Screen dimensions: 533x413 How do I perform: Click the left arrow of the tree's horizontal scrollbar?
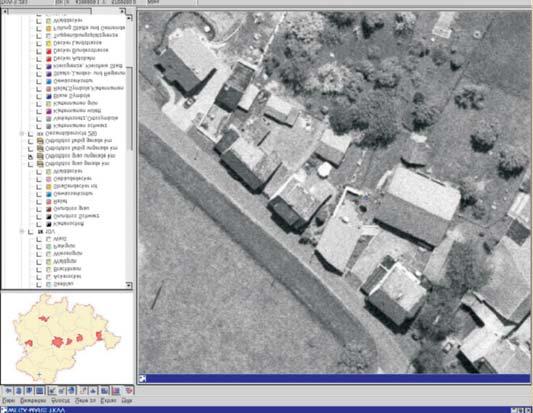(5, 11)
